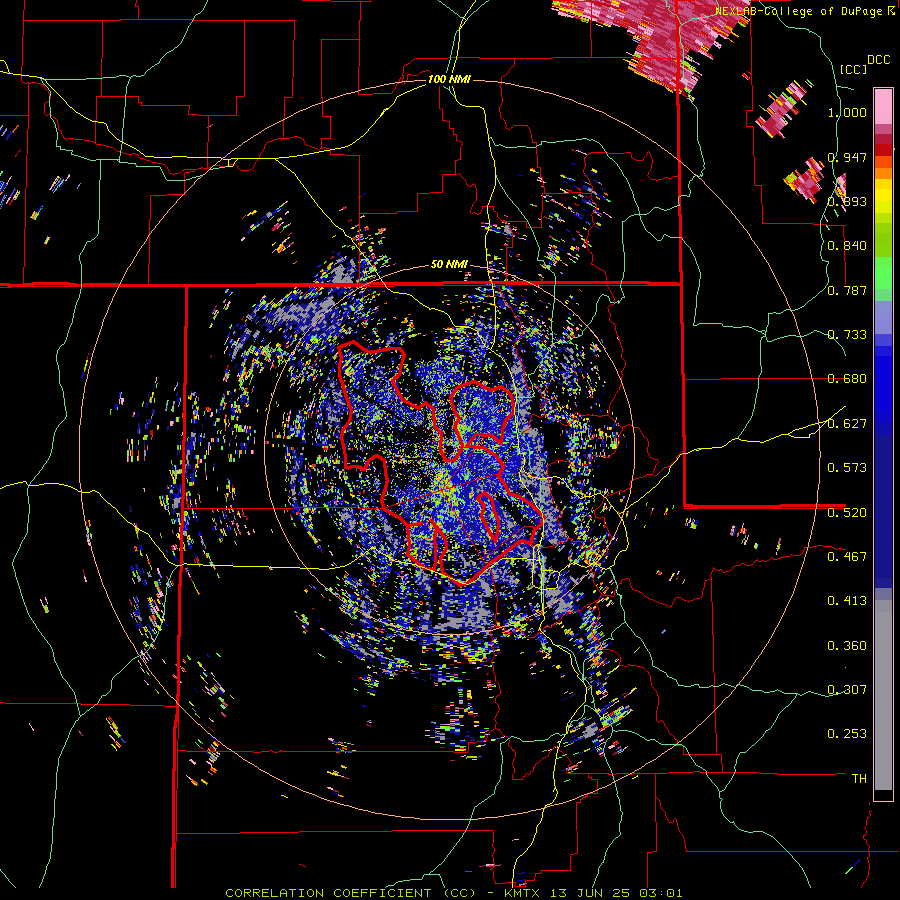Click the 50 NMI range ring label

(449, 264)
